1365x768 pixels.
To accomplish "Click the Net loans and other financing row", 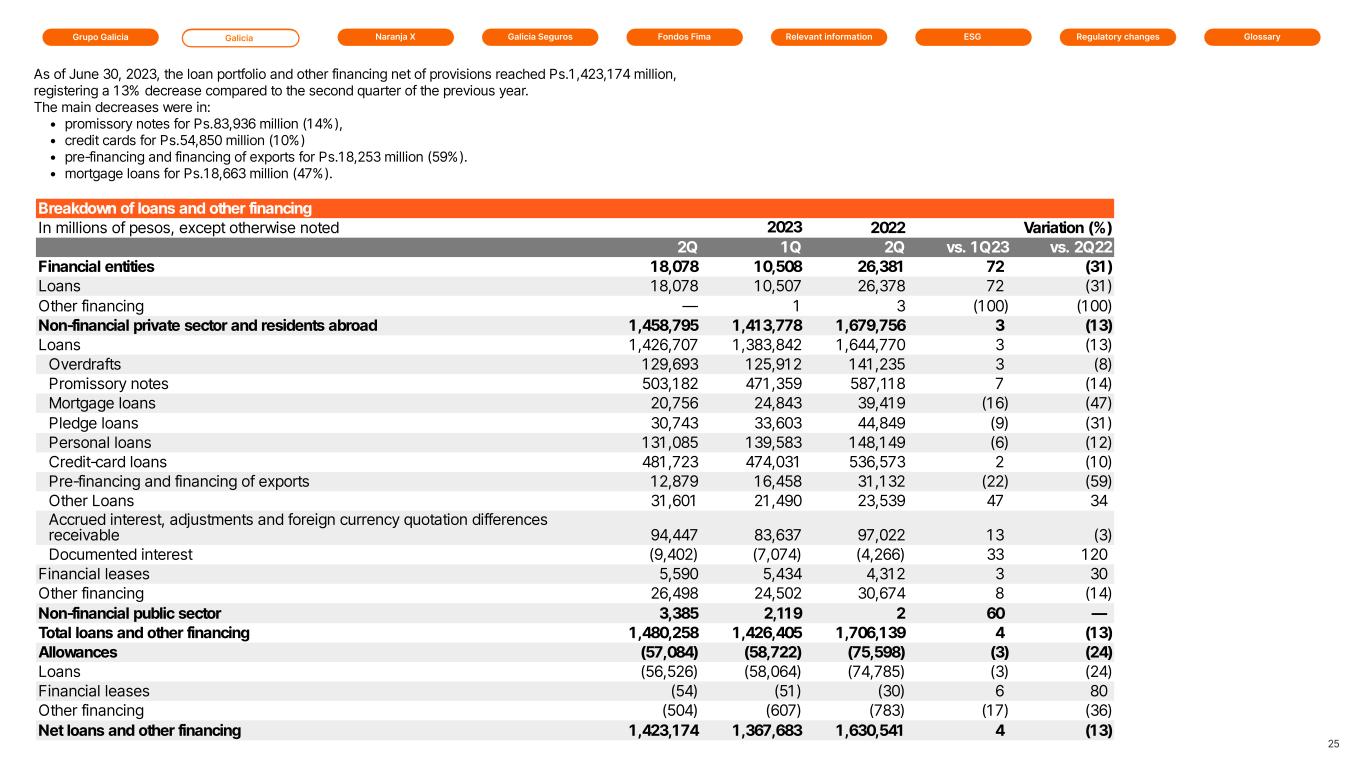I will point(139,730).
